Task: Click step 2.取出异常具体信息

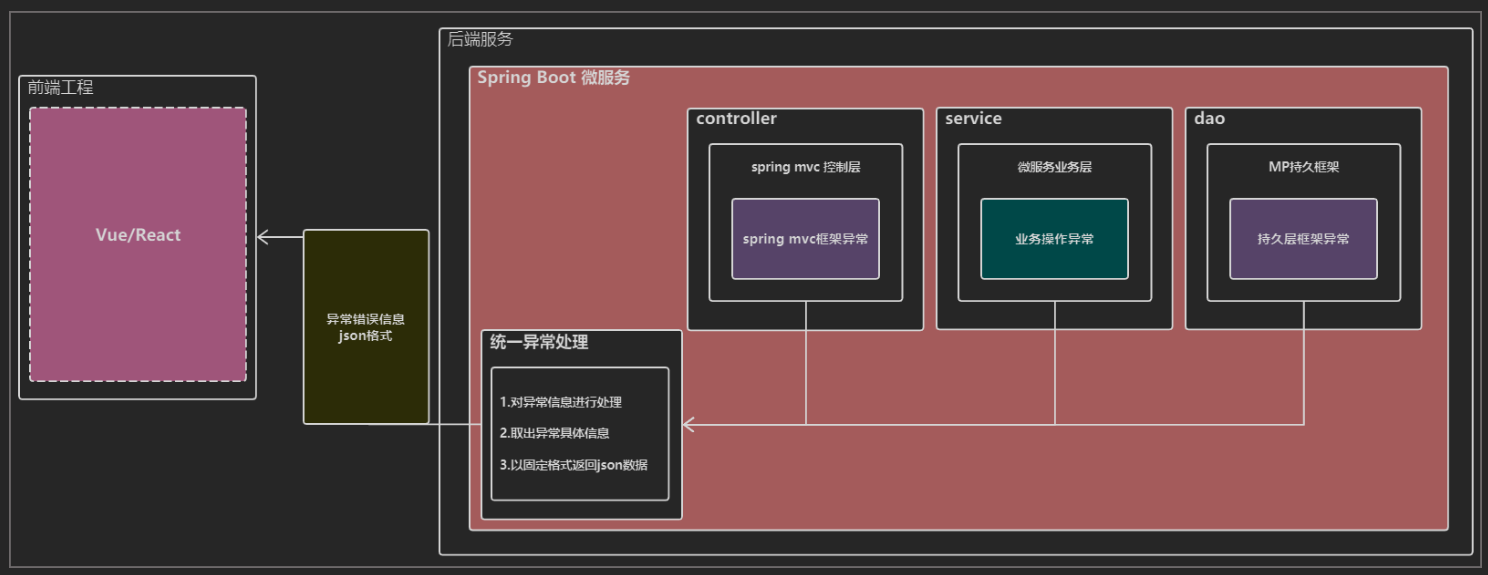Action: (554, 433)
